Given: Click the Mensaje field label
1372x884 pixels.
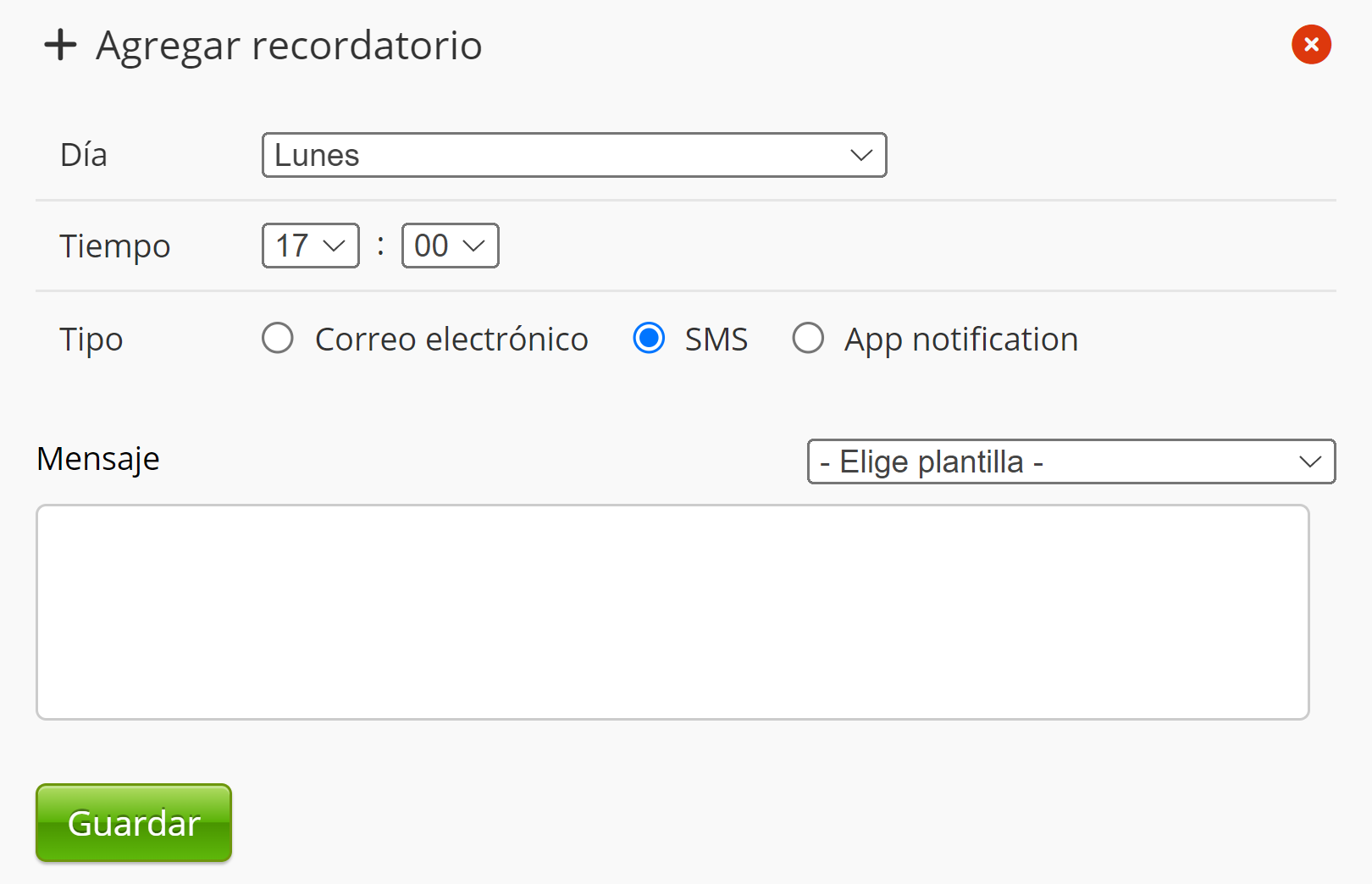Looking at the screenshot, I should click(98, 459).
